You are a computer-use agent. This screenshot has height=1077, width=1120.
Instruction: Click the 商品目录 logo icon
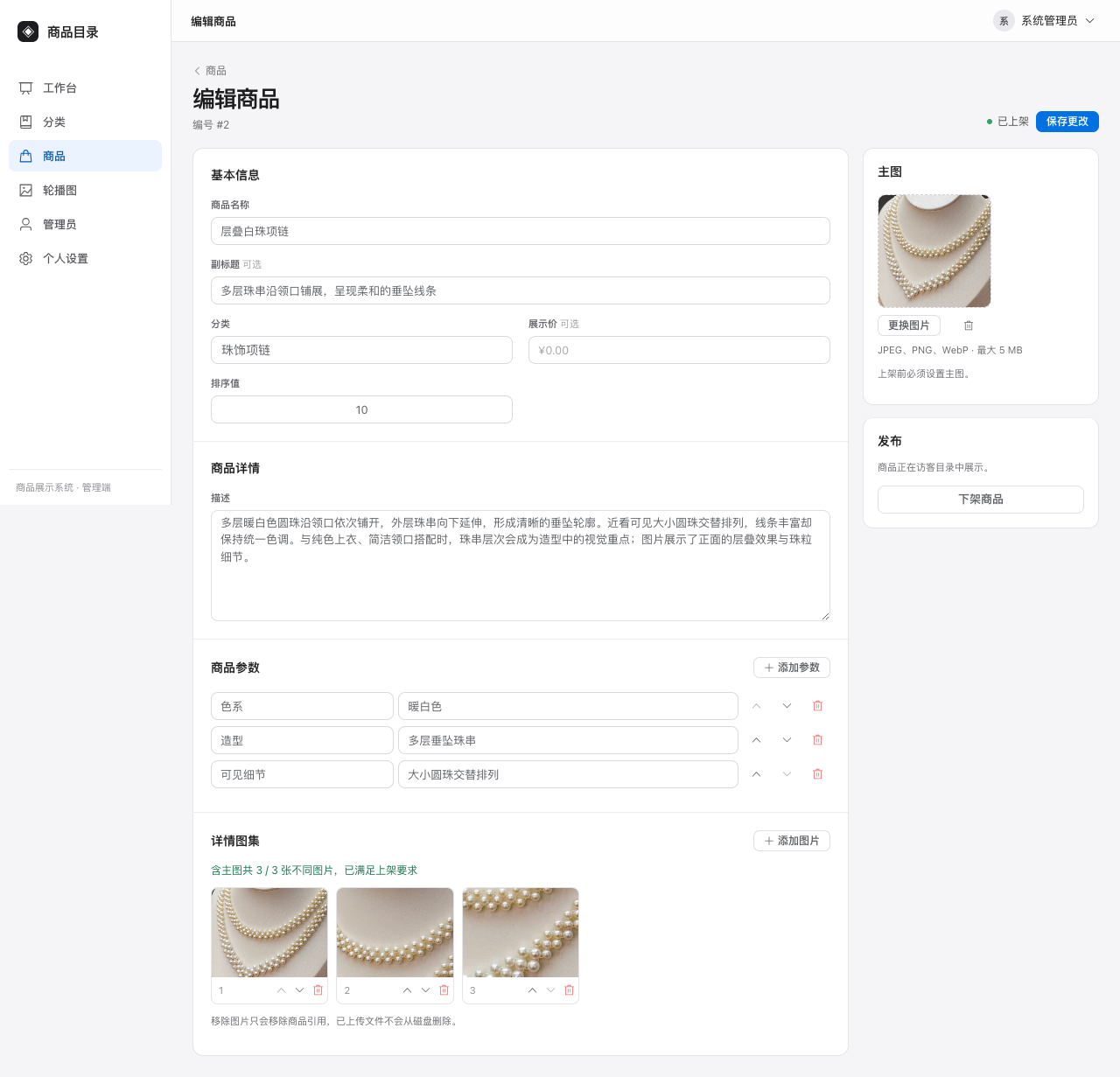pos(28,31)
